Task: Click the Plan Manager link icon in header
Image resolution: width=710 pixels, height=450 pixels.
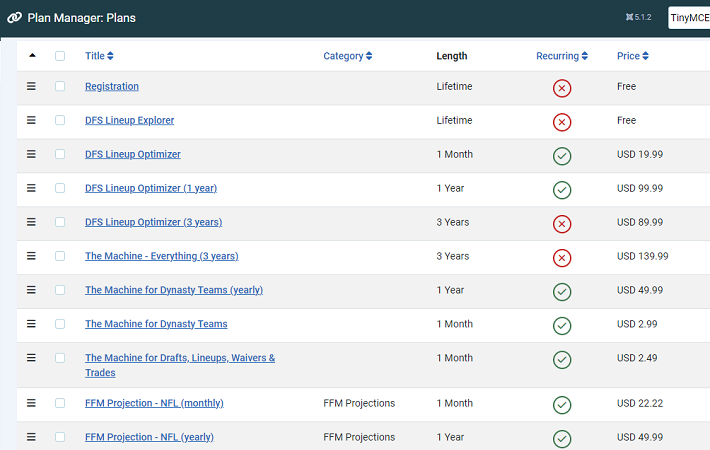Action: click(14, 18)
